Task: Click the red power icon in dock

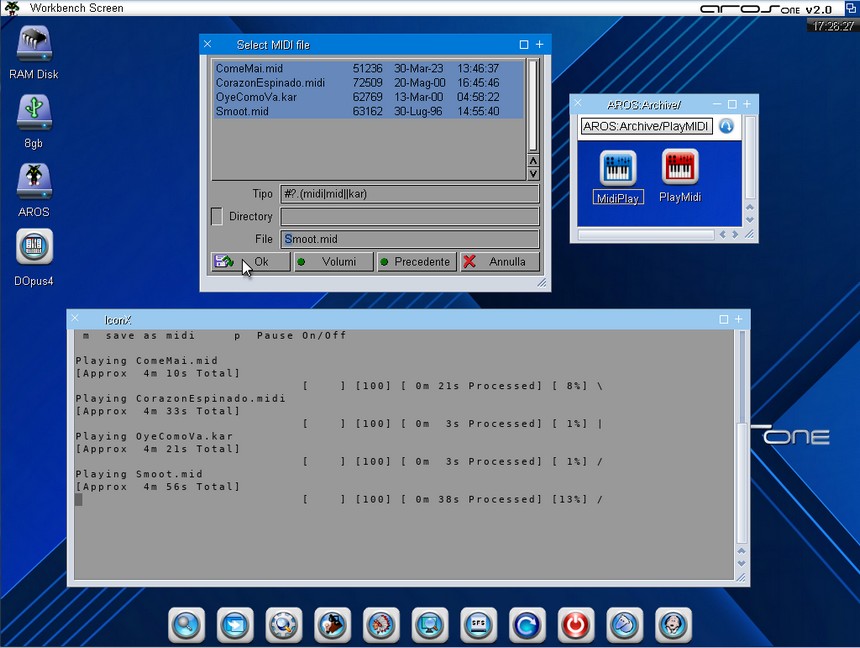Action: (x=575, y=625)
